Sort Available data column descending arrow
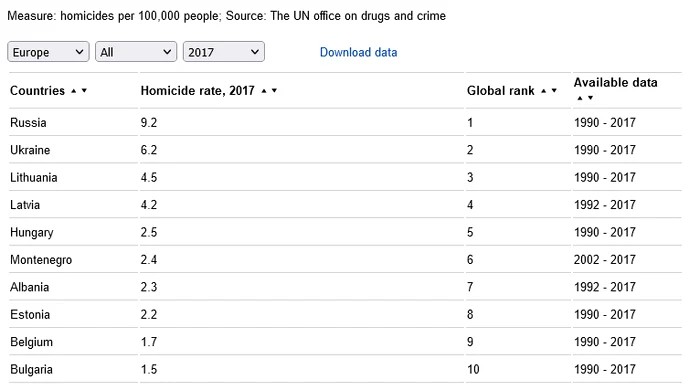 click(590, 98)
